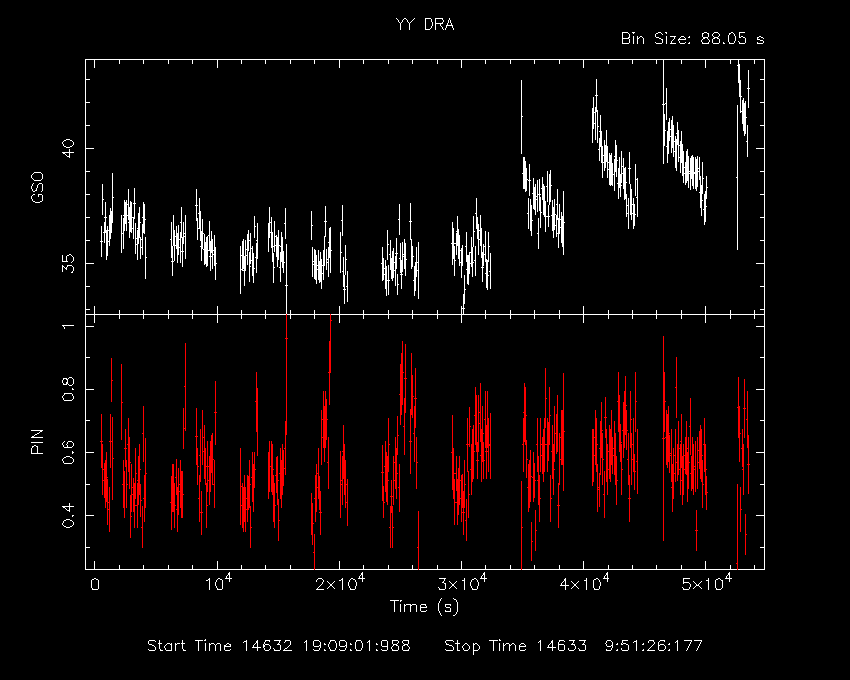Click the Stop Time 14633 9:51:26:177 text
Screen dimensions: 850x680
[573, 646]
